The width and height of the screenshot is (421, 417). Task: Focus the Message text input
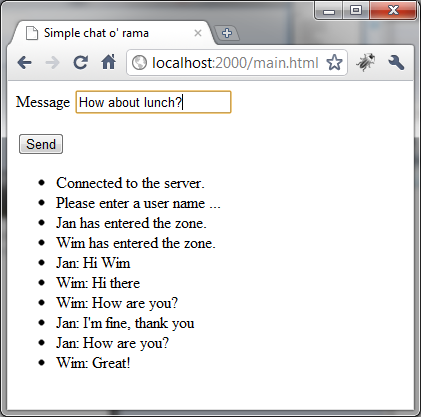153,102
